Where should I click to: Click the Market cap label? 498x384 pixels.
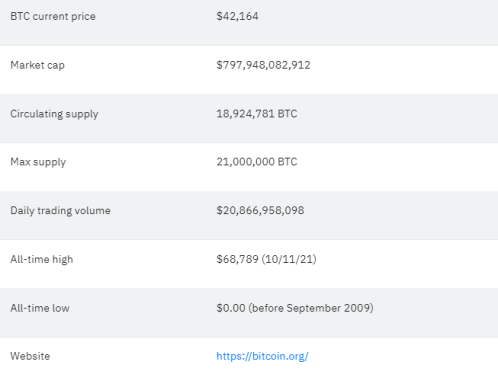point(37,65)
